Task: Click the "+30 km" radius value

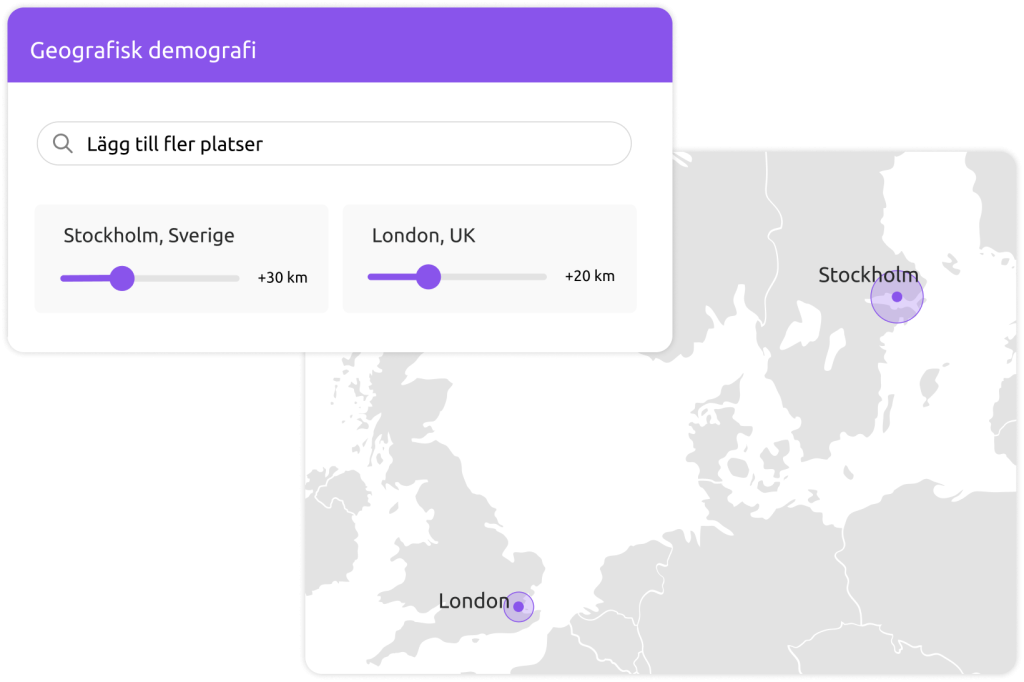Action: [282, 278]
